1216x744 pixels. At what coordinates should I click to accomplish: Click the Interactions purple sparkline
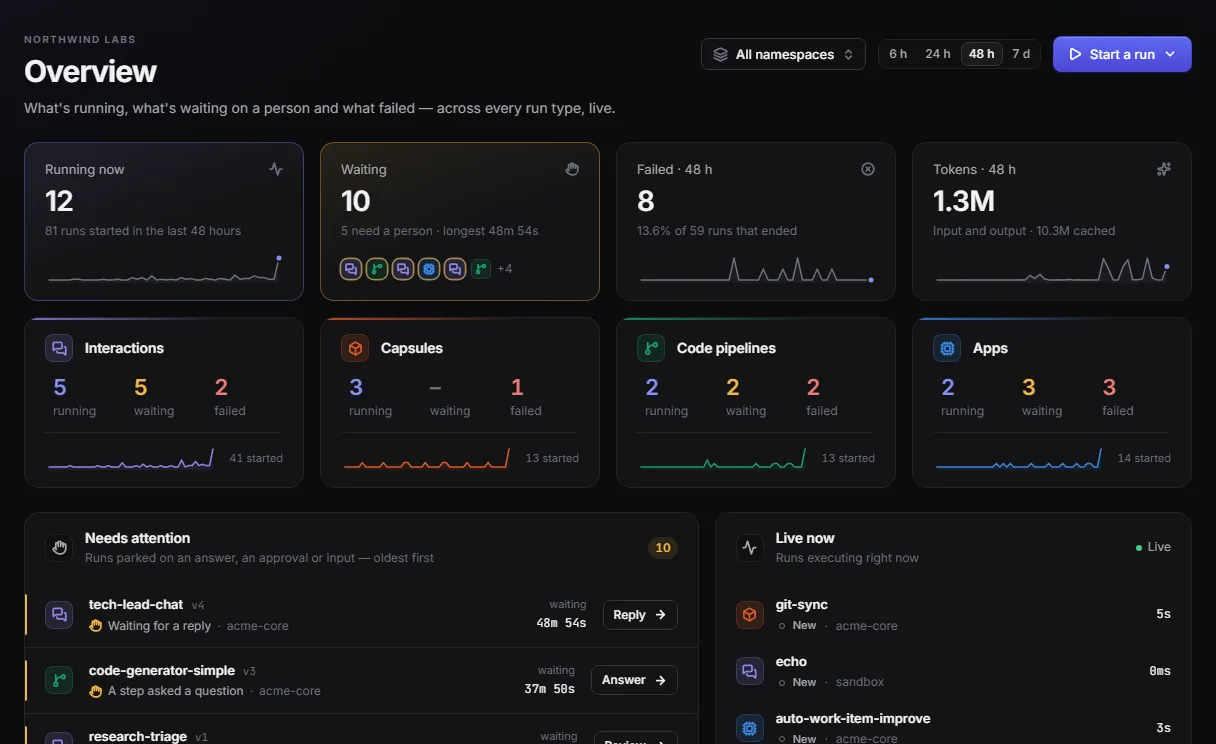(x=131, y=459)
